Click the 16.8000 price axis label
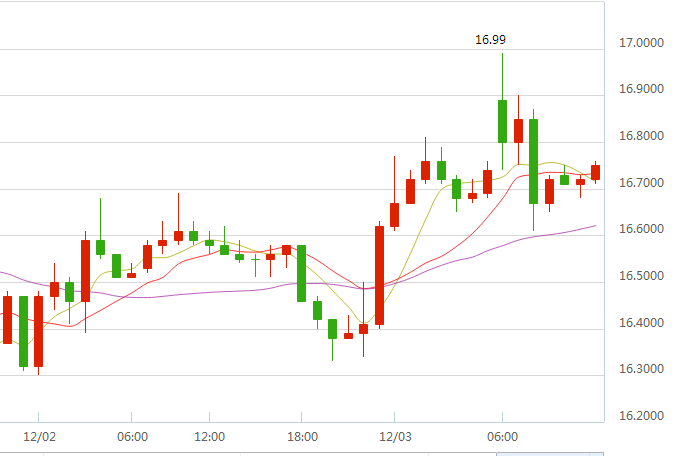This screenshot has width=692, height=456. 643,137
